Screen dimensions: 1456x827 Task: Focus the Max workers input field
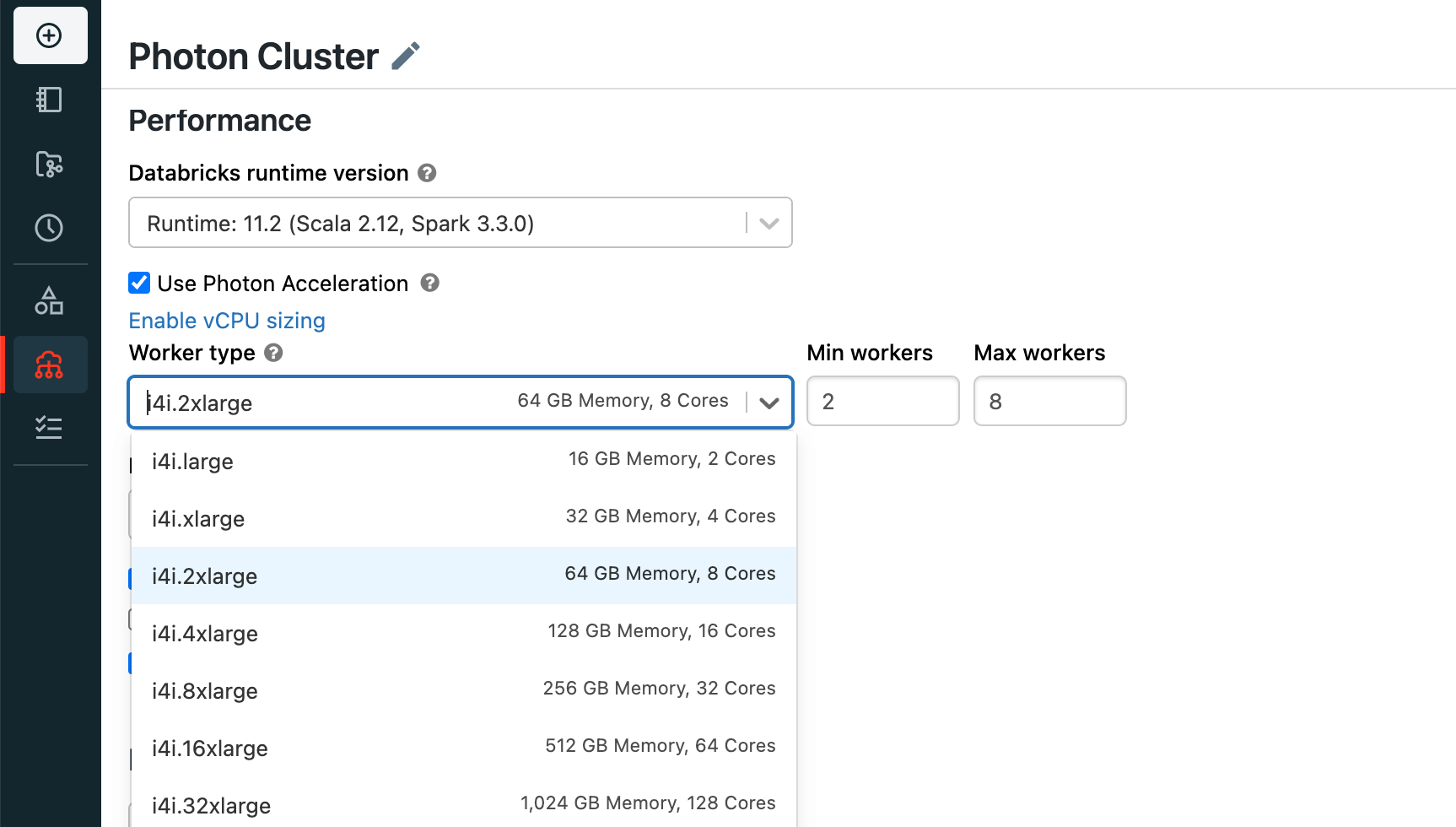click(x=1049, y=402)
